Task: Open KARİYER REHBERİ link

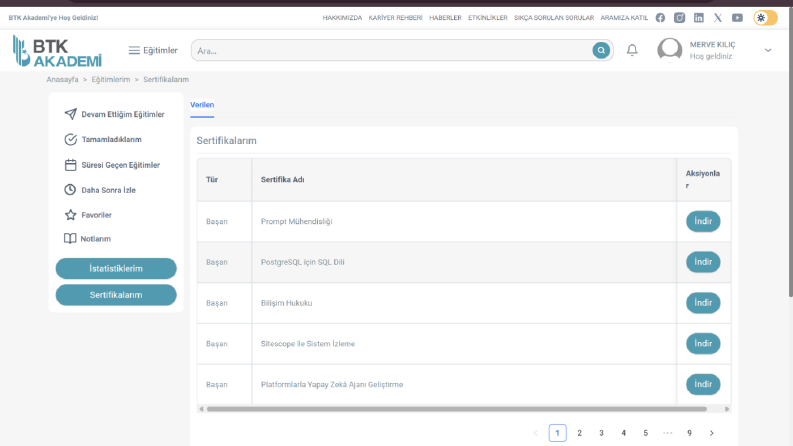Action: pos(395,18)
